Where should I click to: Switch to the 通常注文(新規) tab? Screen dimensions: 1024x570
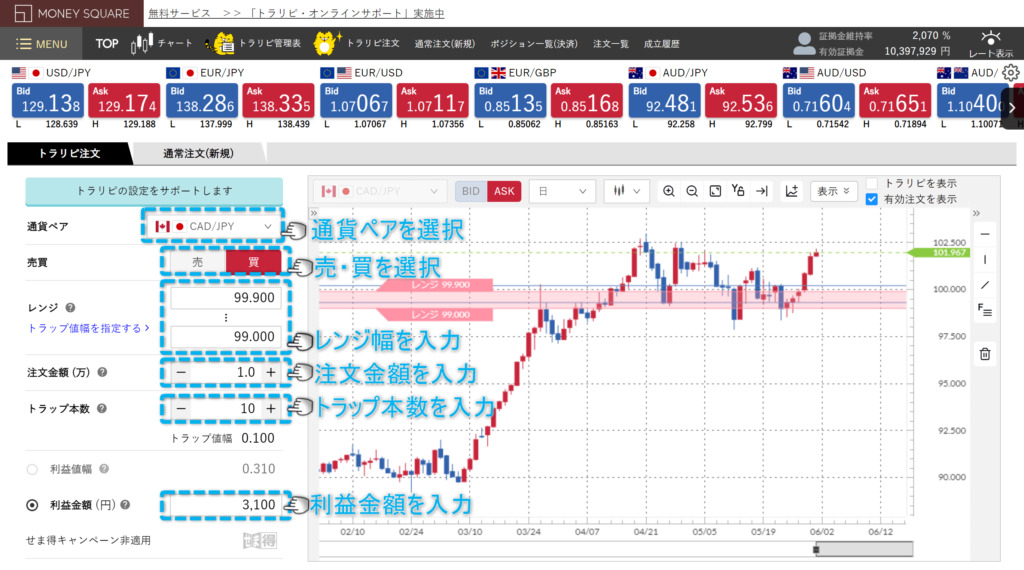tap(198, 153)
